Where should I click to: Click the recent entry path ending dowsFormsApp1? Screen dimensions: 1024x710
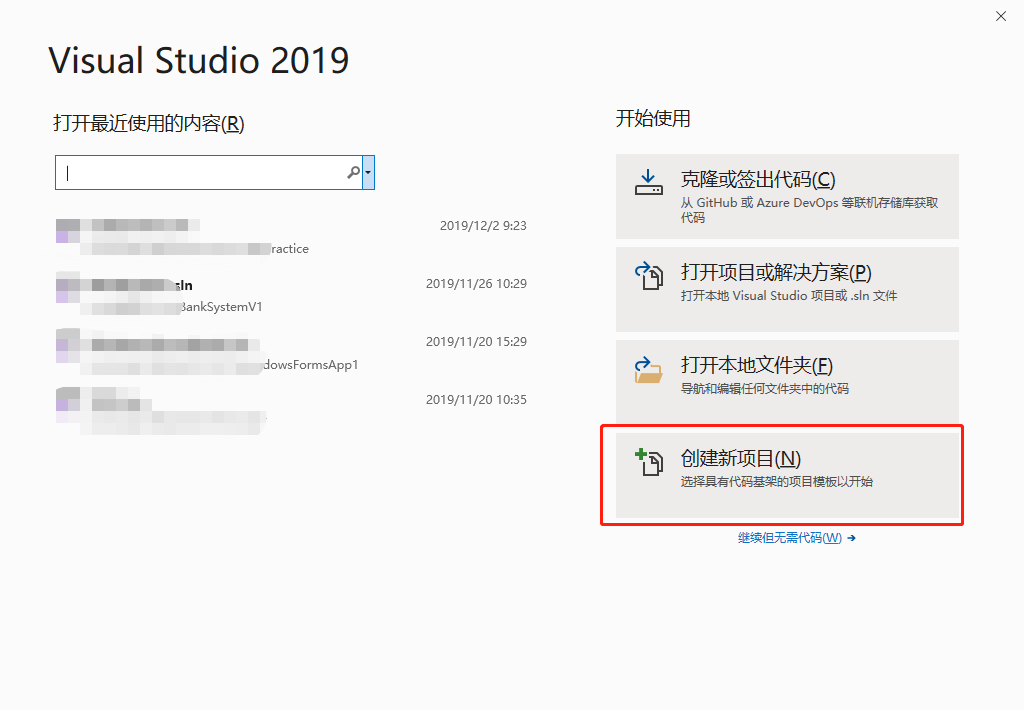coord(219,365)
